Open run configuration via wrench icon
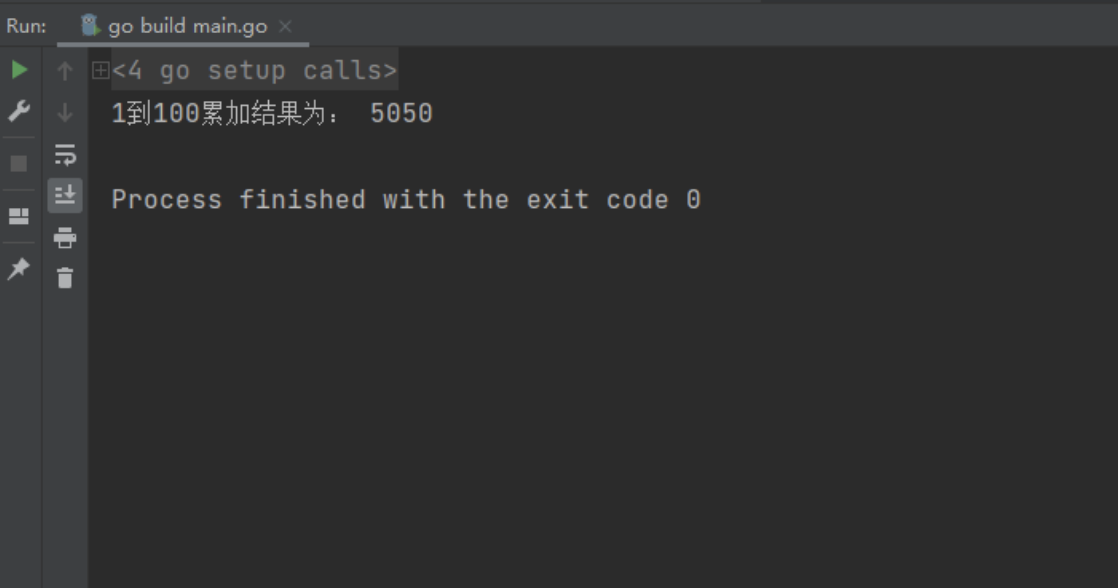The image size is (1118, 588). coord(19,110)
